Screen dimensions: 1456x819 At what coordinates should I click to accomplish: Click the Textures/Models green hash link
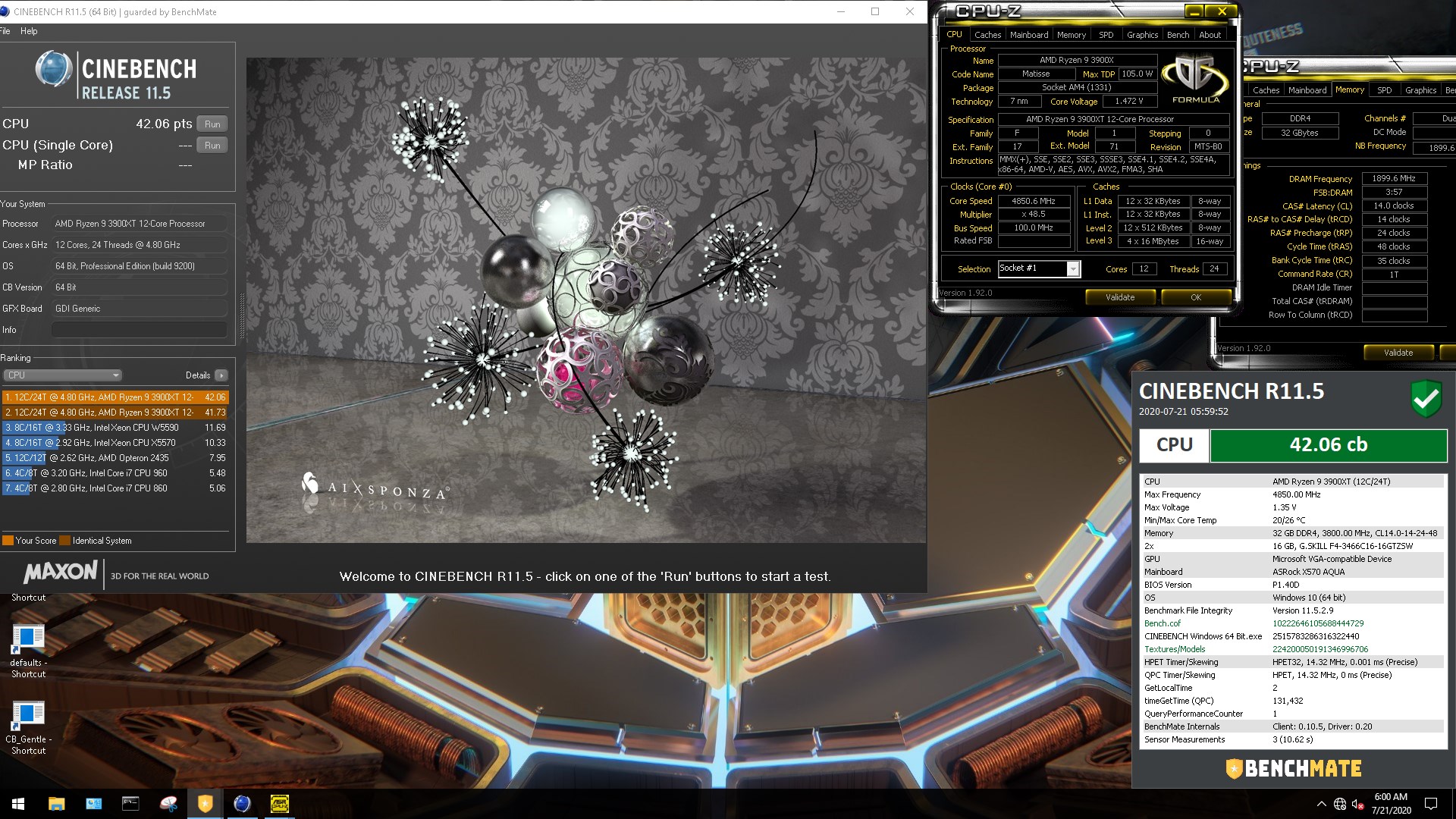point(1320,649)
